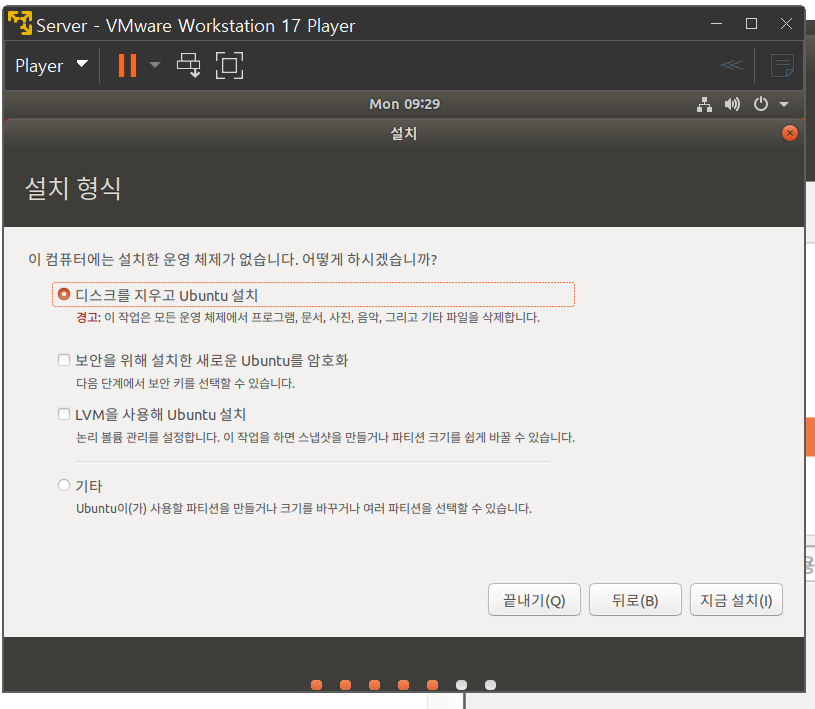
Task: Click the 끝내기(Q) button
Action: pyautogui.click(x=534, y=600)
